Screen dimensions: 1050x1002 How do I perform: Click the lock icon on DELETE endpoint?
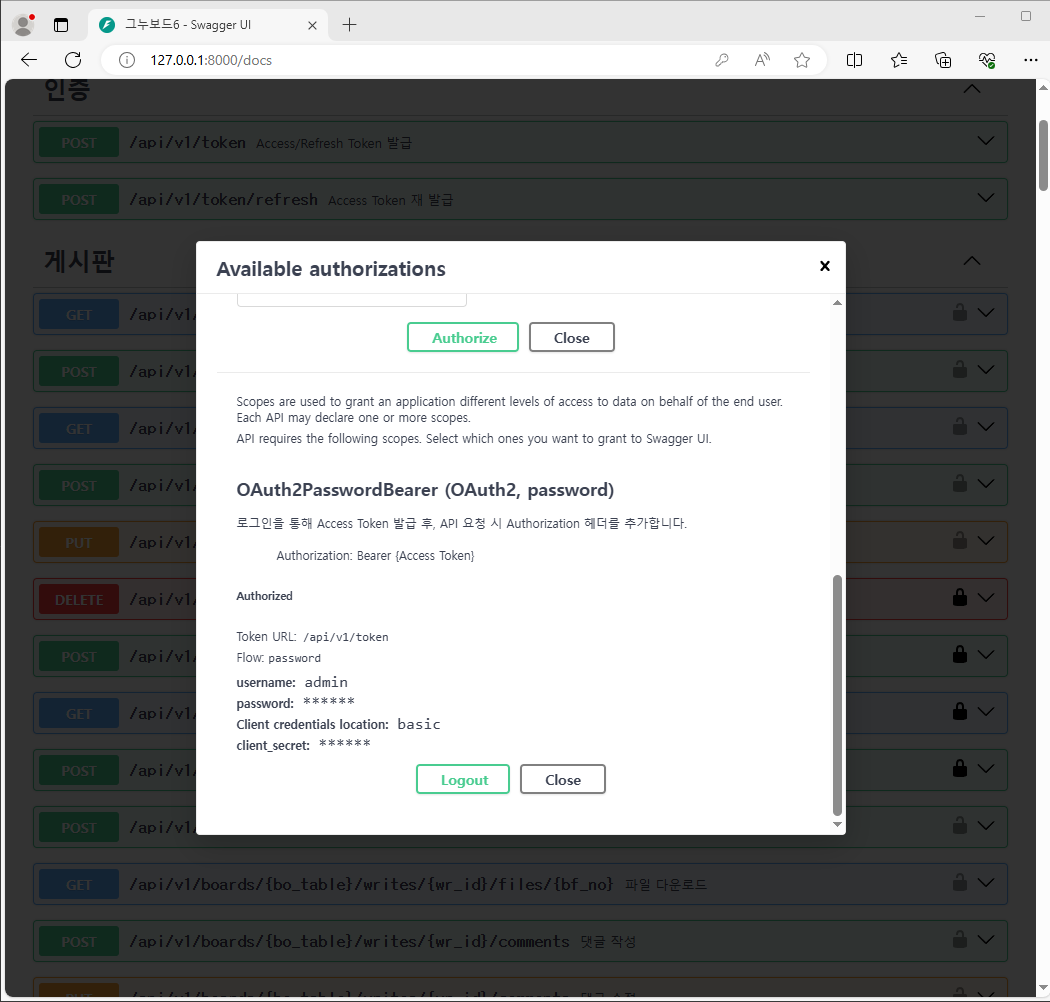click(x=959, y=598)
